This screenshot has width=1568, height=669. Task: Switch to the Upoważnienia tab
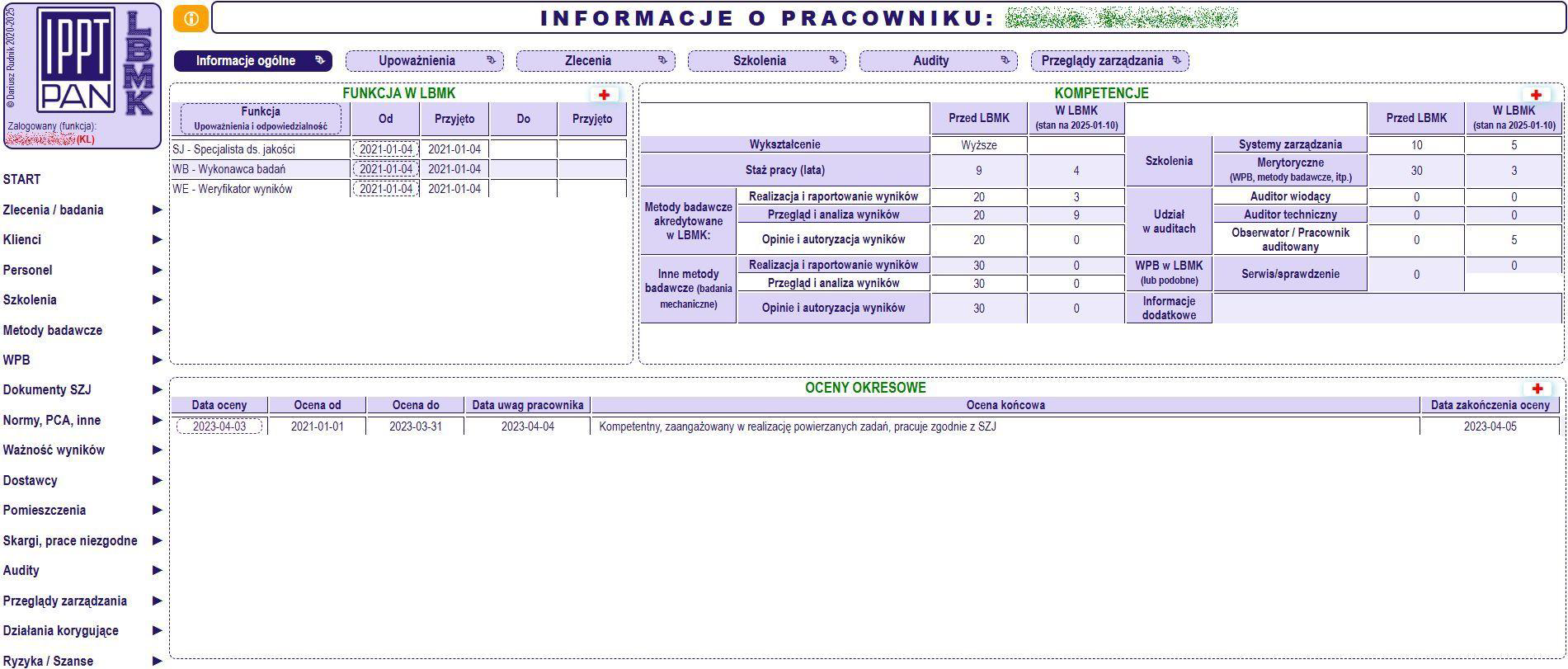(425, 60)
